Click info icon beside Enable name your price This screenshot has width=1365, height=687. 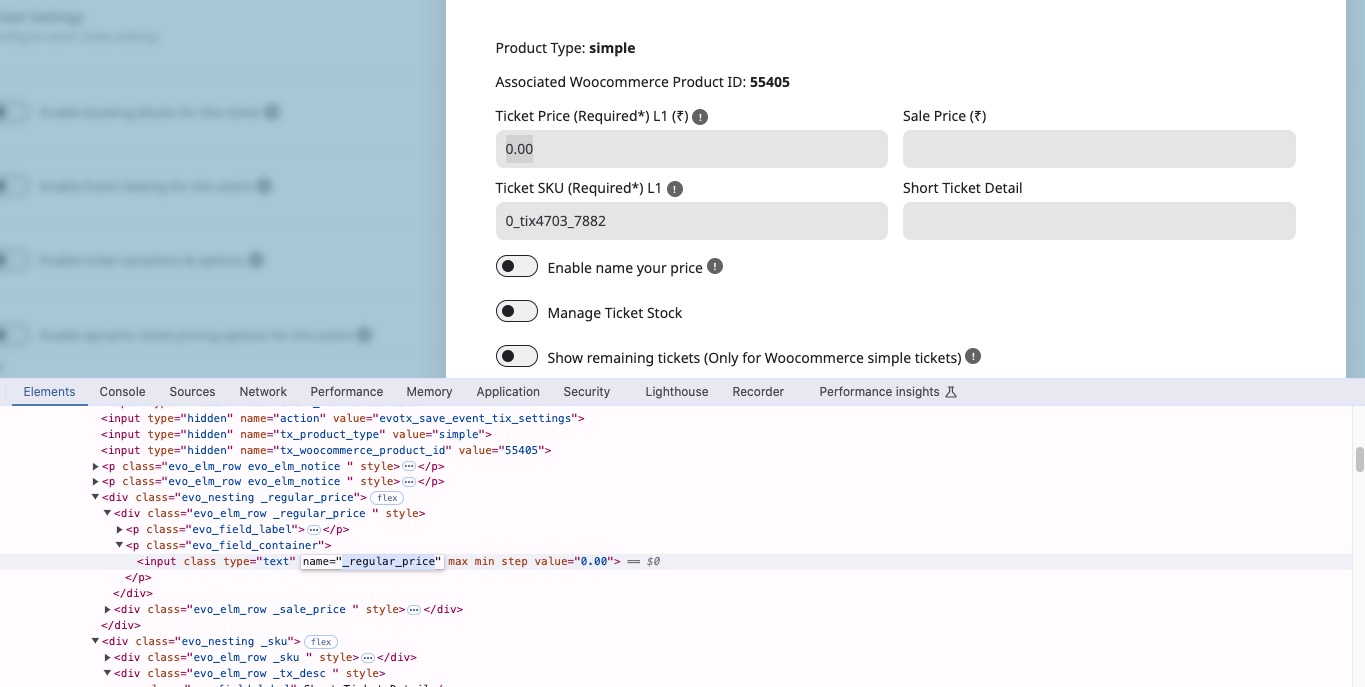[x=715, y=267]
